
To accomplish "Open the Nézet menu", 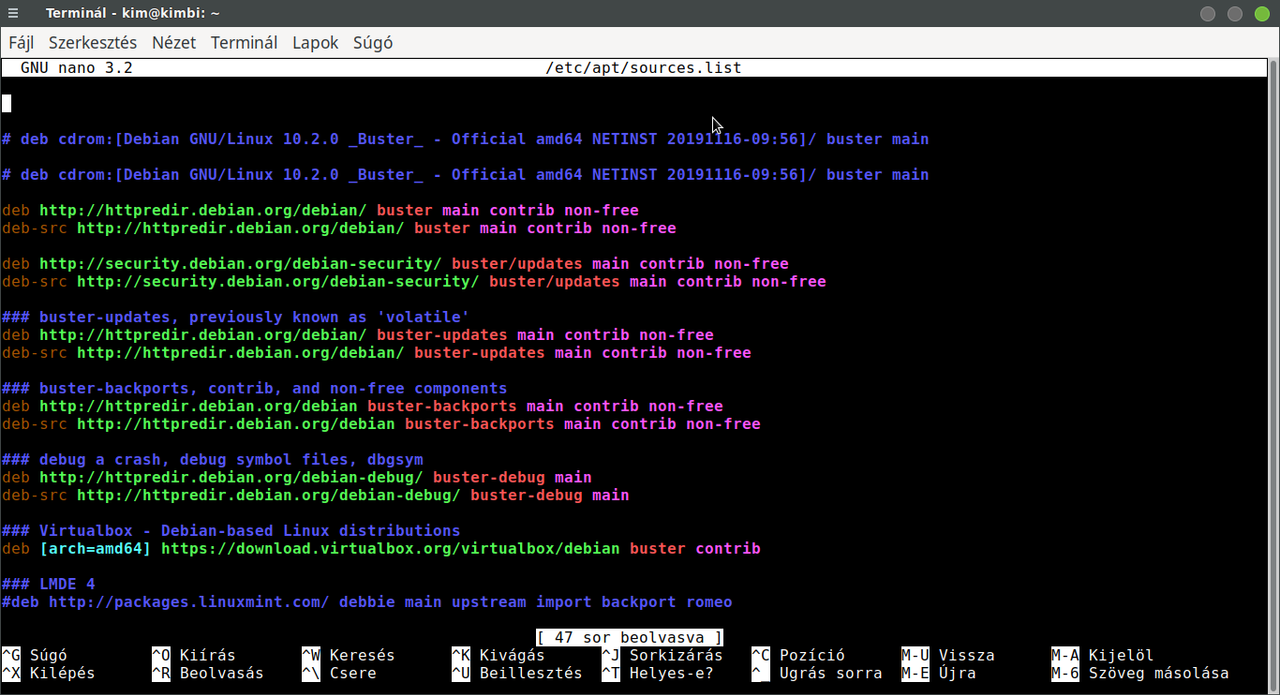I will click(174, 43).
